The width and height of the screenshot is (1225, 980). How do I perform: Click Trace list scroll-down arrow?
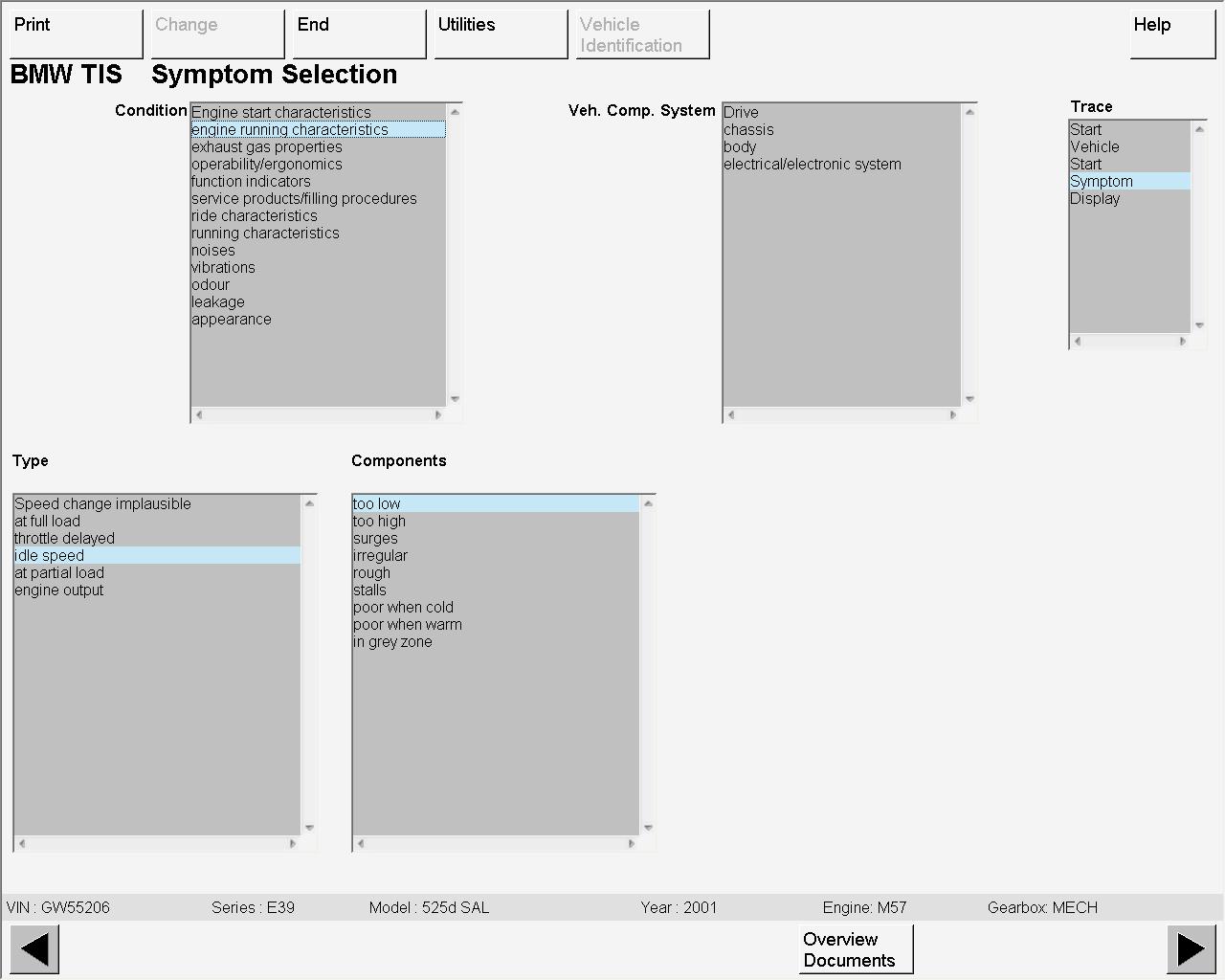[1199, 325]
